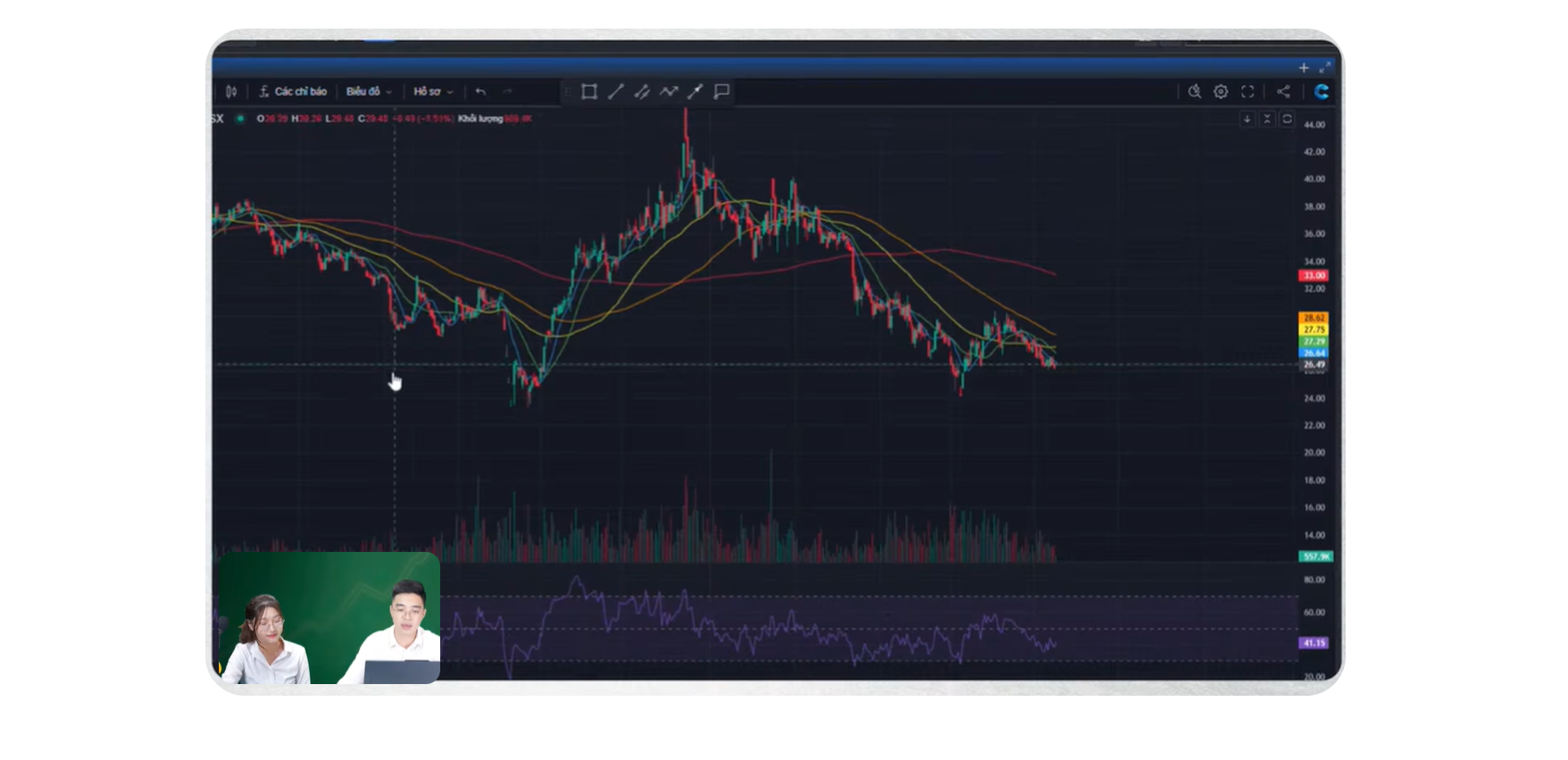
Task: Collapse the pane with chevrons button
Action: (x=1267, y=119)
